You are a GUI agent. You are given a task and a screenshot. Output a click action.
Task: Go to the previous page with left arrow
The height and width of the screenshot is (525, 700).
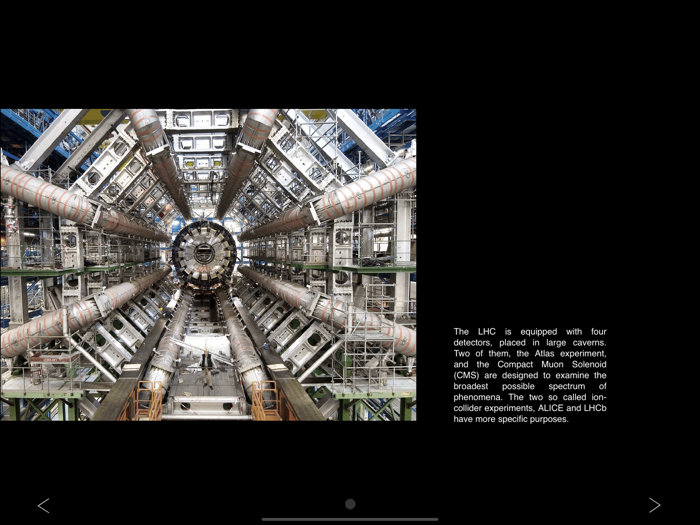[x=43, y=505]
